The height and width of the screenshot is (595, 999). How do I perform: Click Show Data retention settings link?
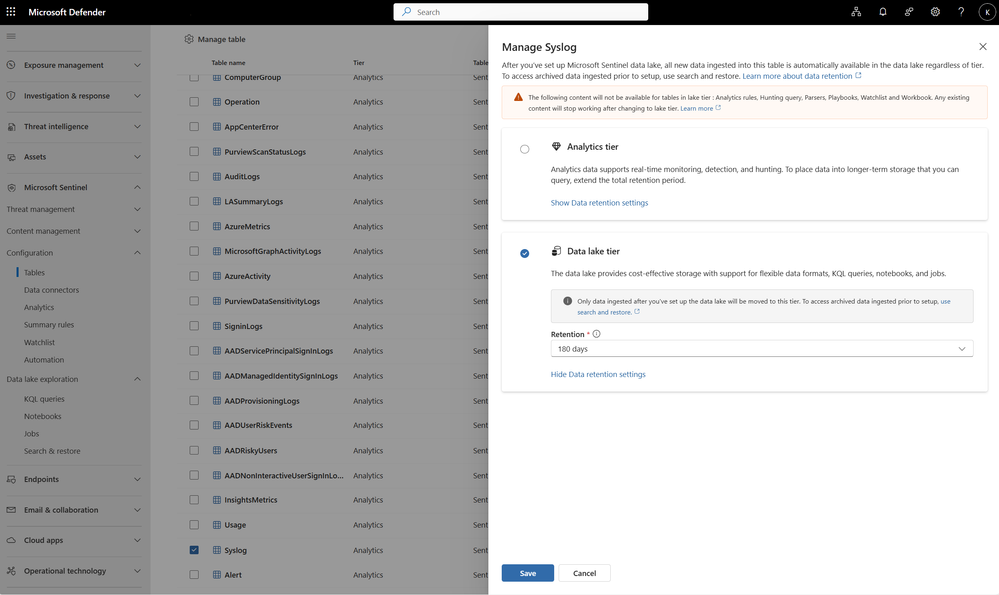(x=599, y=203)
